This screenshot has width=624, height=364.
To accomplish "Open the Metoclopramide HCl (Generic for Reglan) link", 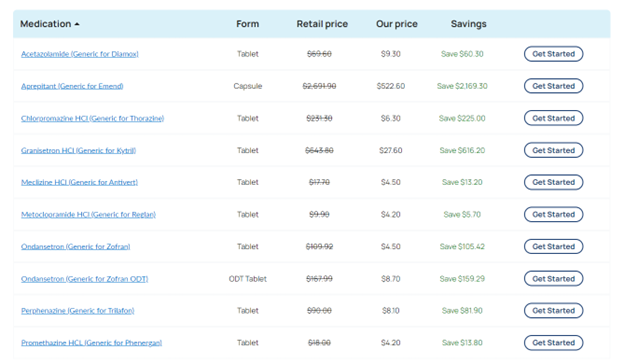I will 88,214.
